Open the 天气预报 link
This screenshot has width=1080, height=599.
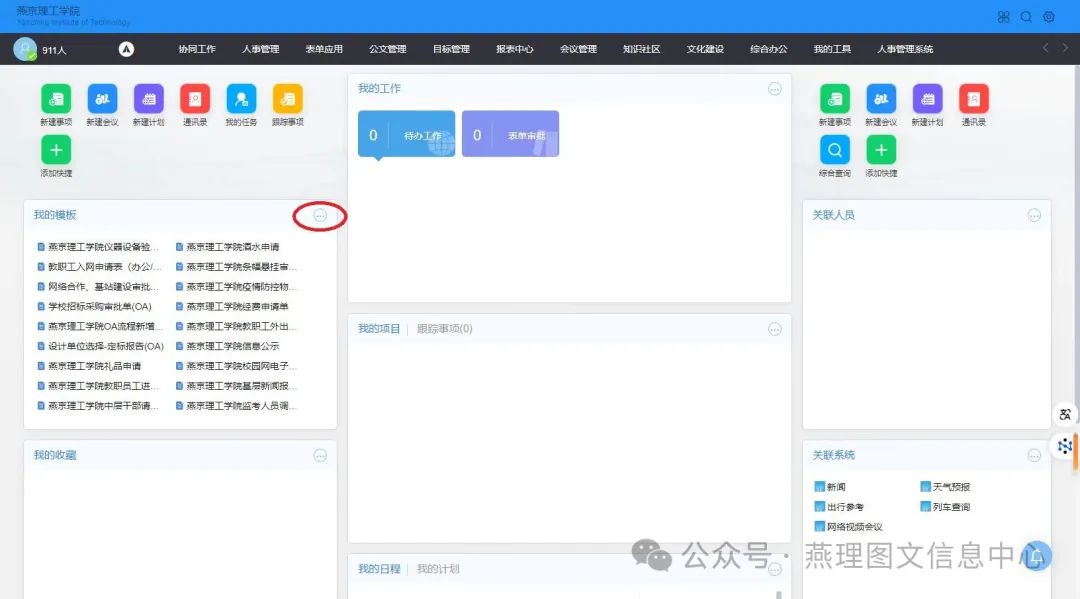[950, 487]
